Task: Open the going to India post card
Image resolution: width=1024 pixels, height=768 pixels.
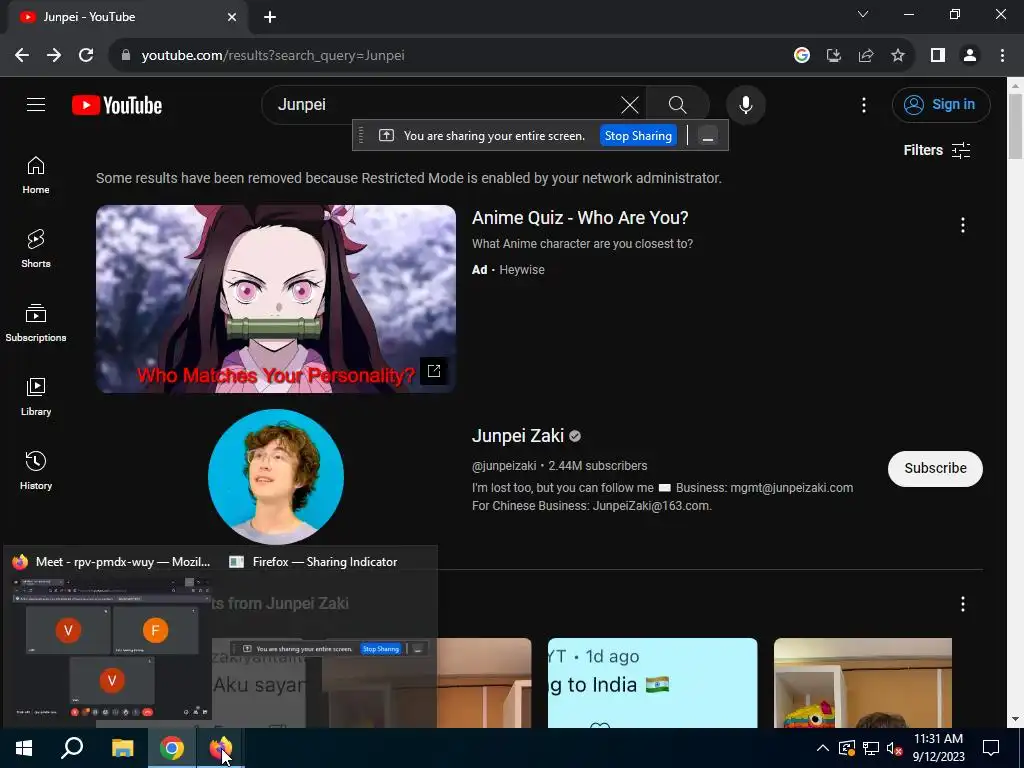Action: (x=652, y=682)
